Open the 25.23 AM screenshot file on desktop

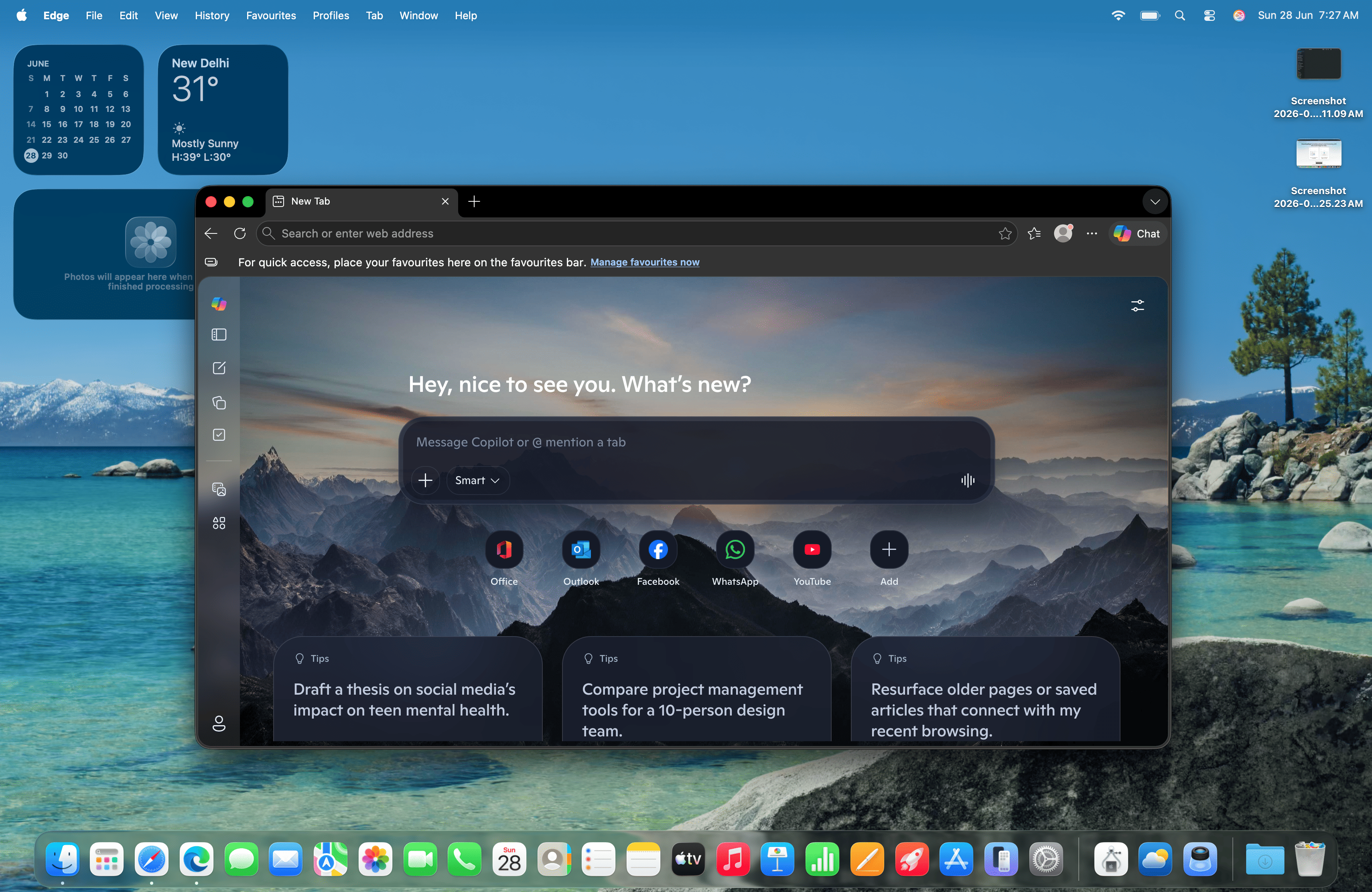1318,173
